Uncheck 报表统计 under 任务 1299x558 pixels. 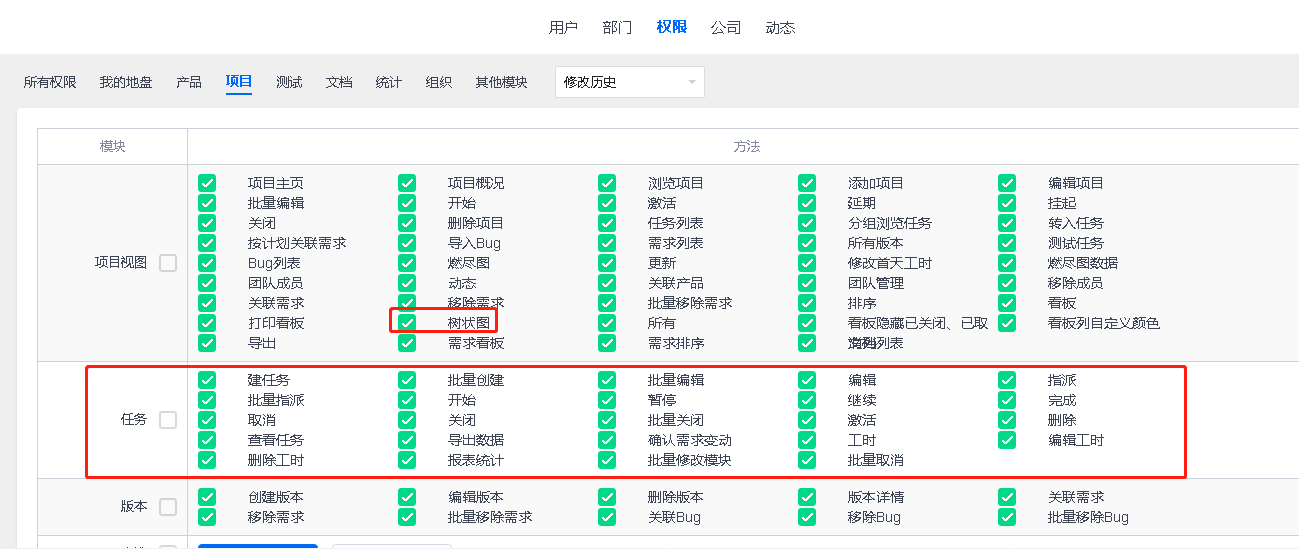pyautogui.click(x=407, y=460)
